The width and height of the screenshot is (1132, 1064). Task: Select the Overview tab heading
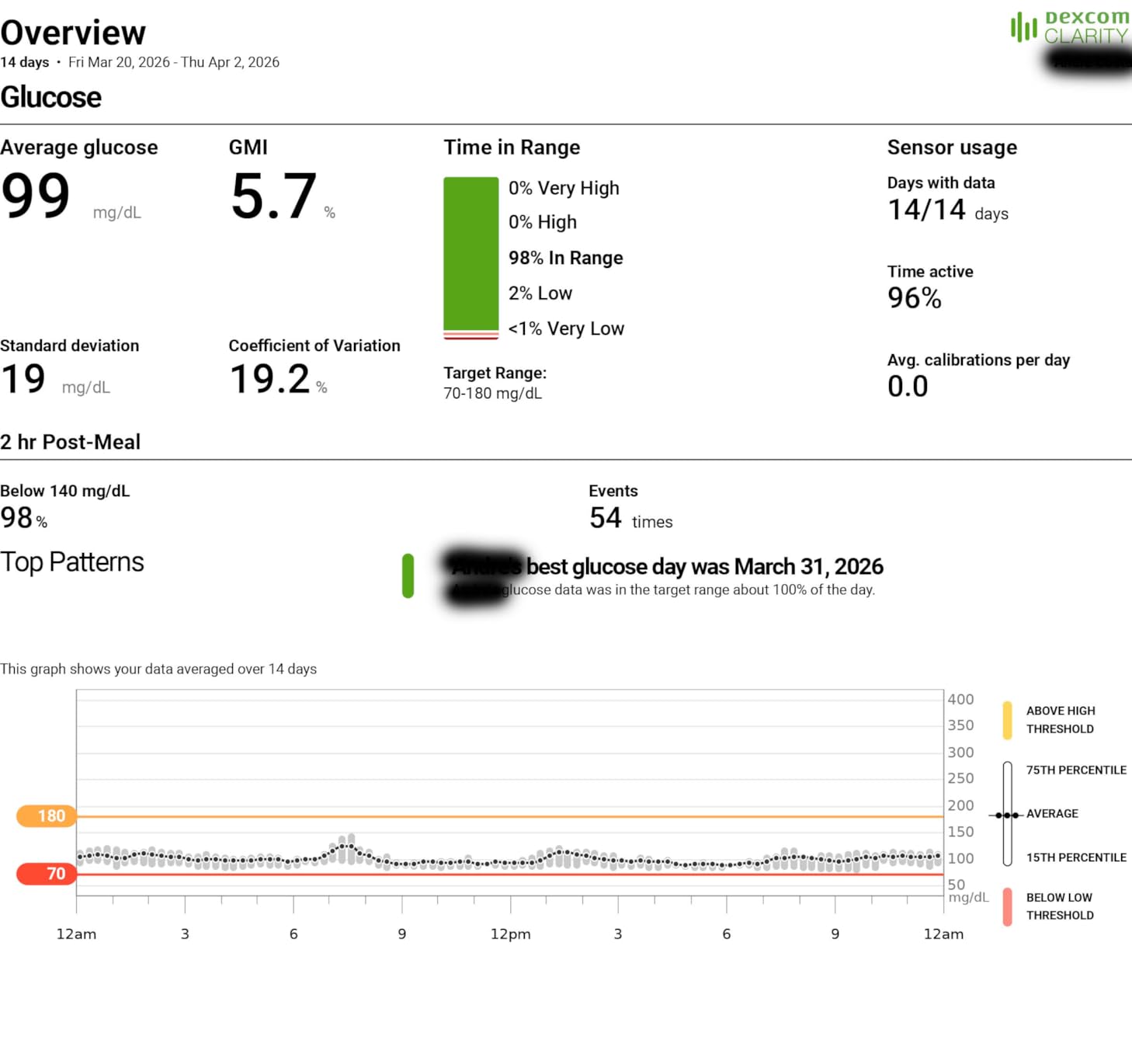74,31
